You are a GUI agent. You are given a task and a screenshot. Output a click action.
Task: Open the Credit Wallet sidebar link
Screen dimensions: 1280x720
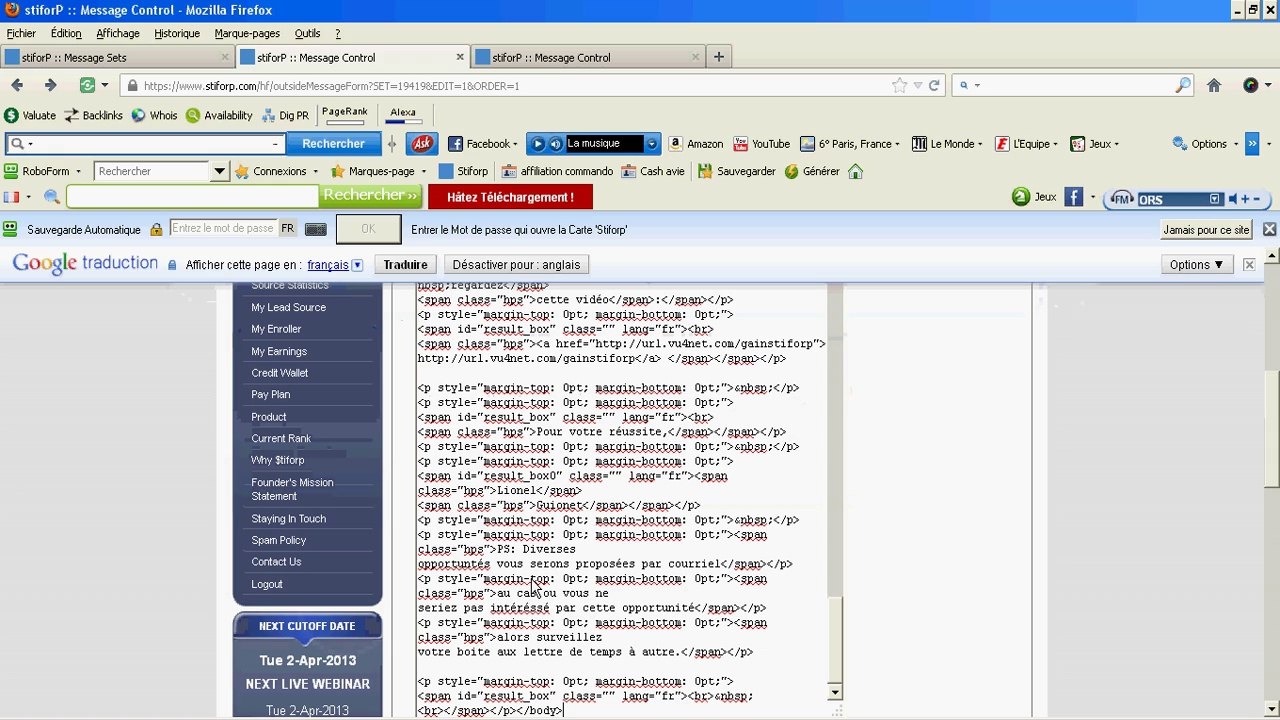[x=280, y=373]
